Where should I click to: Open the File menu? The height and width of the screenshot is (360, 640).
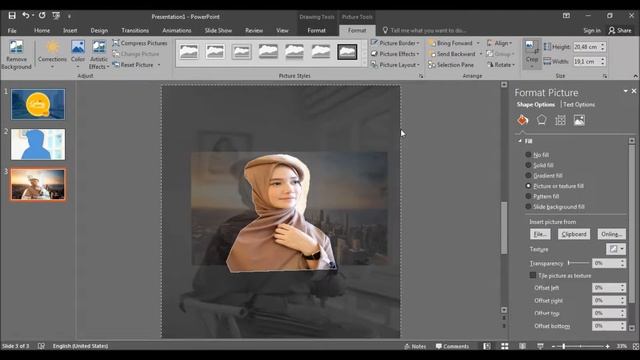pos(12,31)
